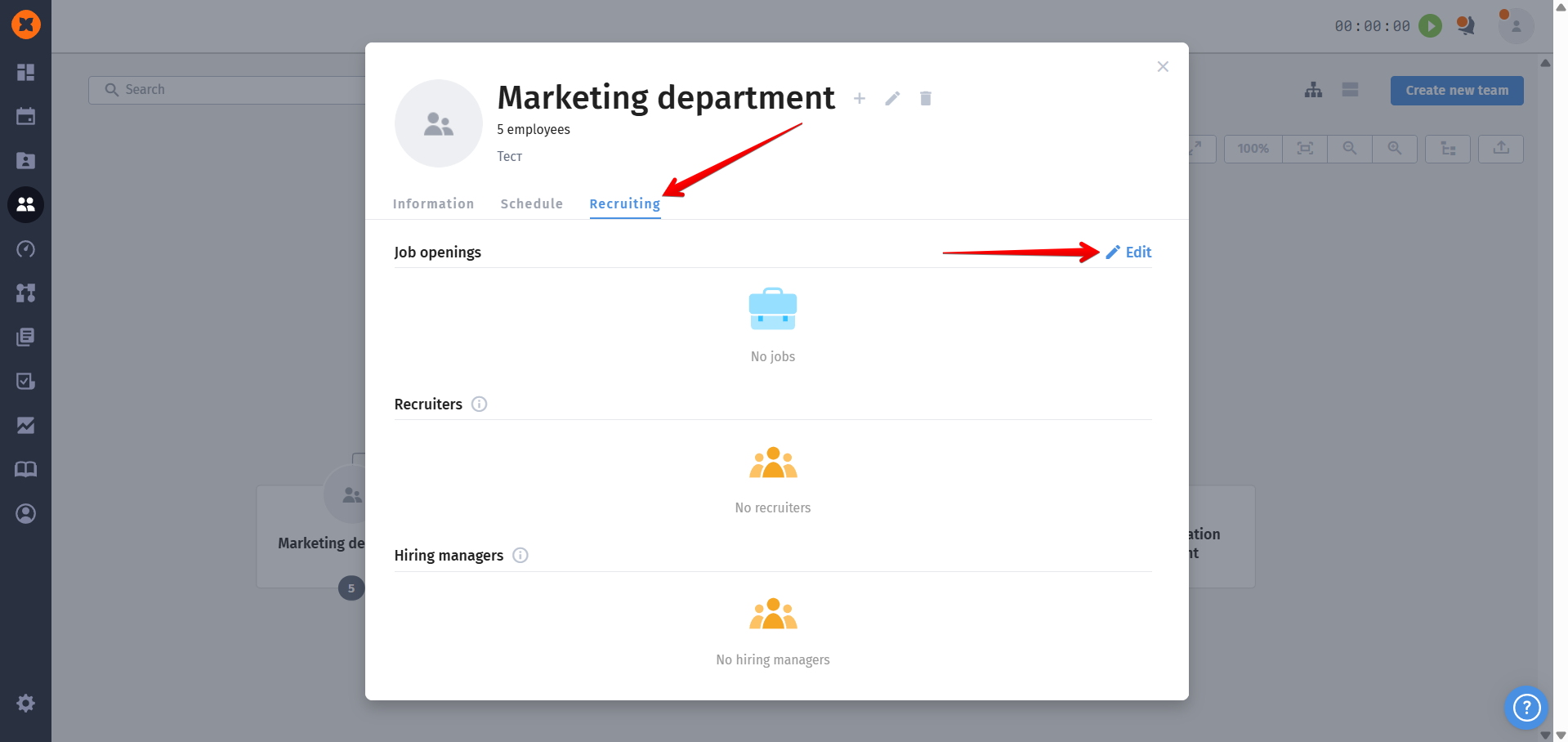The image size is (1568, 742).
Task: Click the pencil icon beside the department title
Action: pos(892,99)
